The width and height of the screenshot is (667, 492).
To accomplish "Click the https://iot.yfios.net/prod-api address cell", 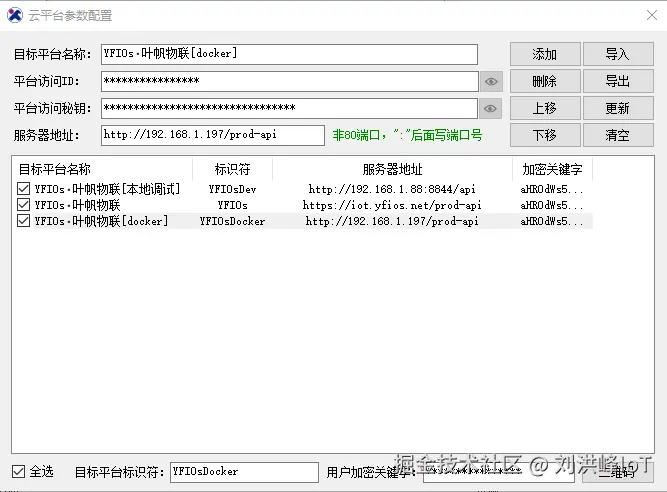I will (x=392, y=205).
